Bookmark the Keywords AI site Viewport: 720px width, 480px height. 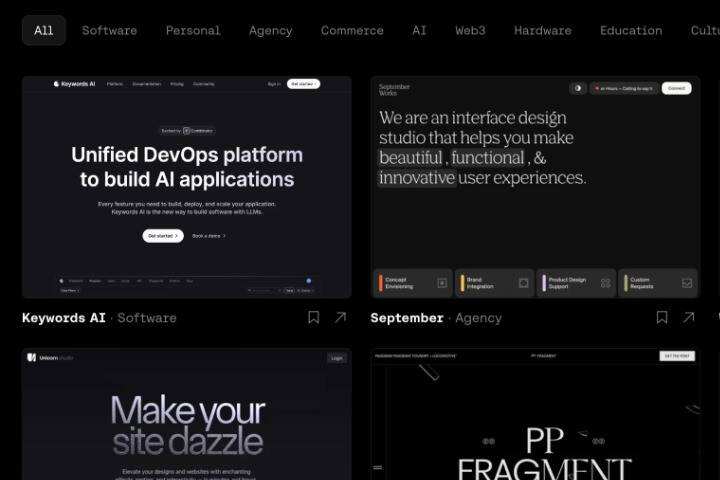(x=314, y=317)
